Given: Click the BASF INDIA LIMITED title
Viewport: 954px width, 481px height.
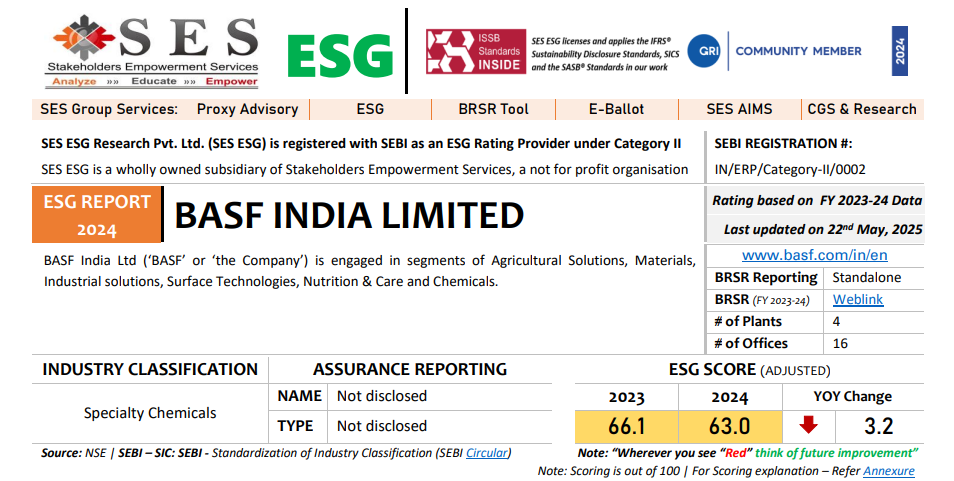Looking at the screenshot, I should click(x=349, y=215).
